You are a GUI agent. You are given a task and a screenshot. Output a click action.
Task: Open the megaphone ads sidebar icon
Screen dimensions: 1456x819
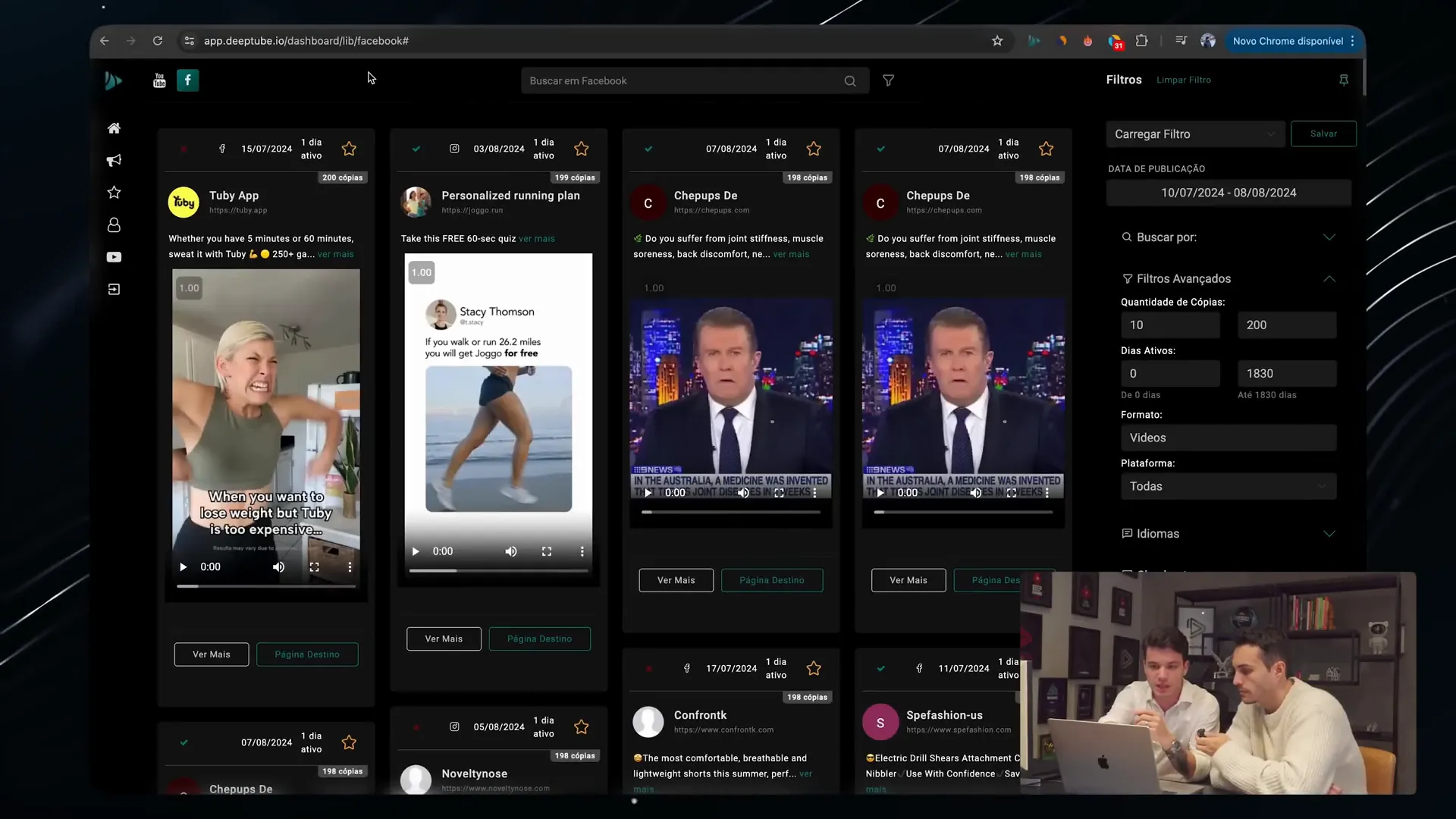pyautogui.click(x=114, y=160)
